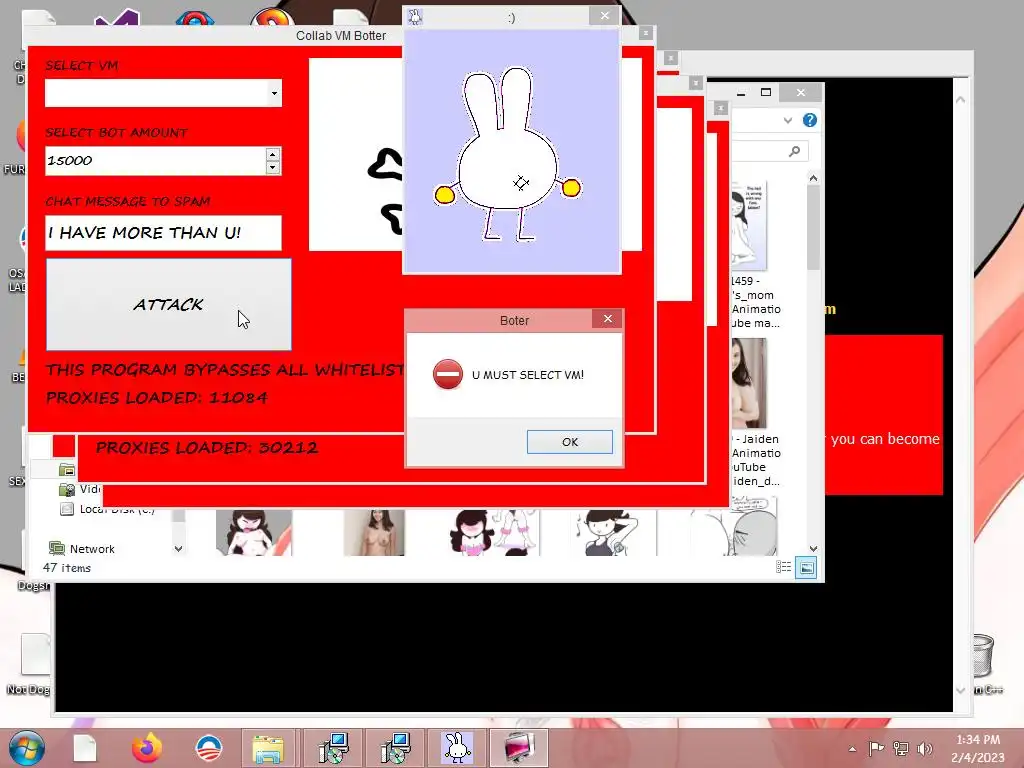Click the Explorer search magnifier icon
Screen dimensions: 1024x768
click(794, 152)
